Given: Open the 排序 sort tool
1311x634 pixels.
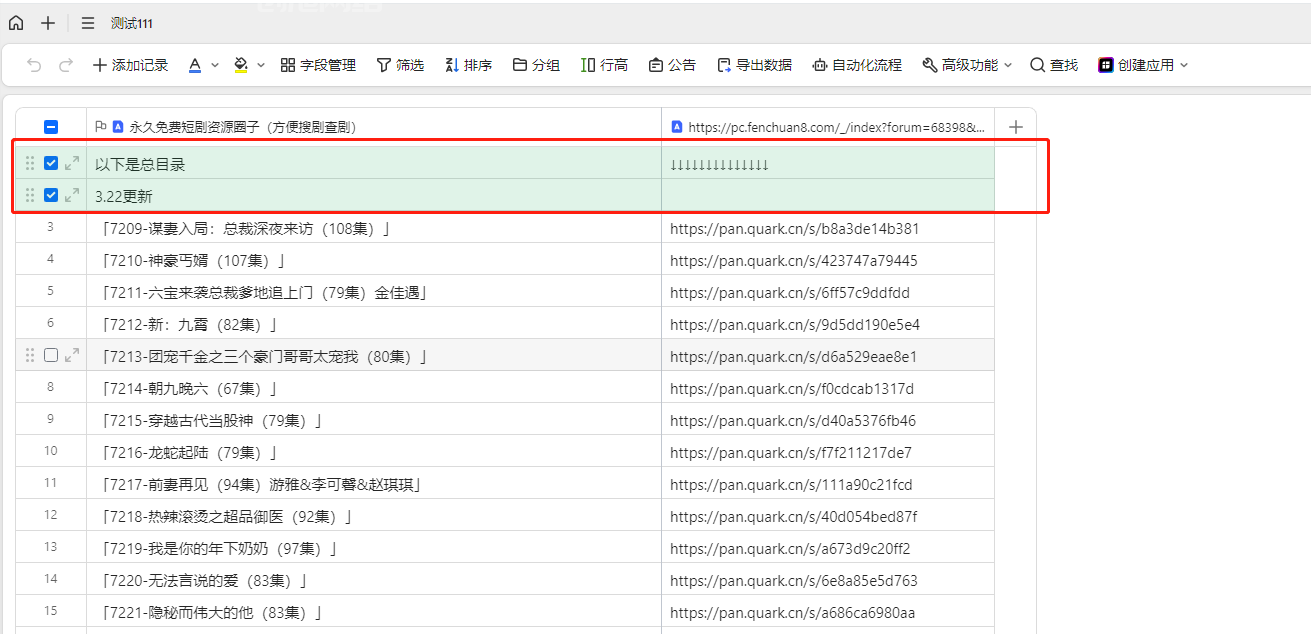Looking at the screenshot, I should click(x=468, y=65).
